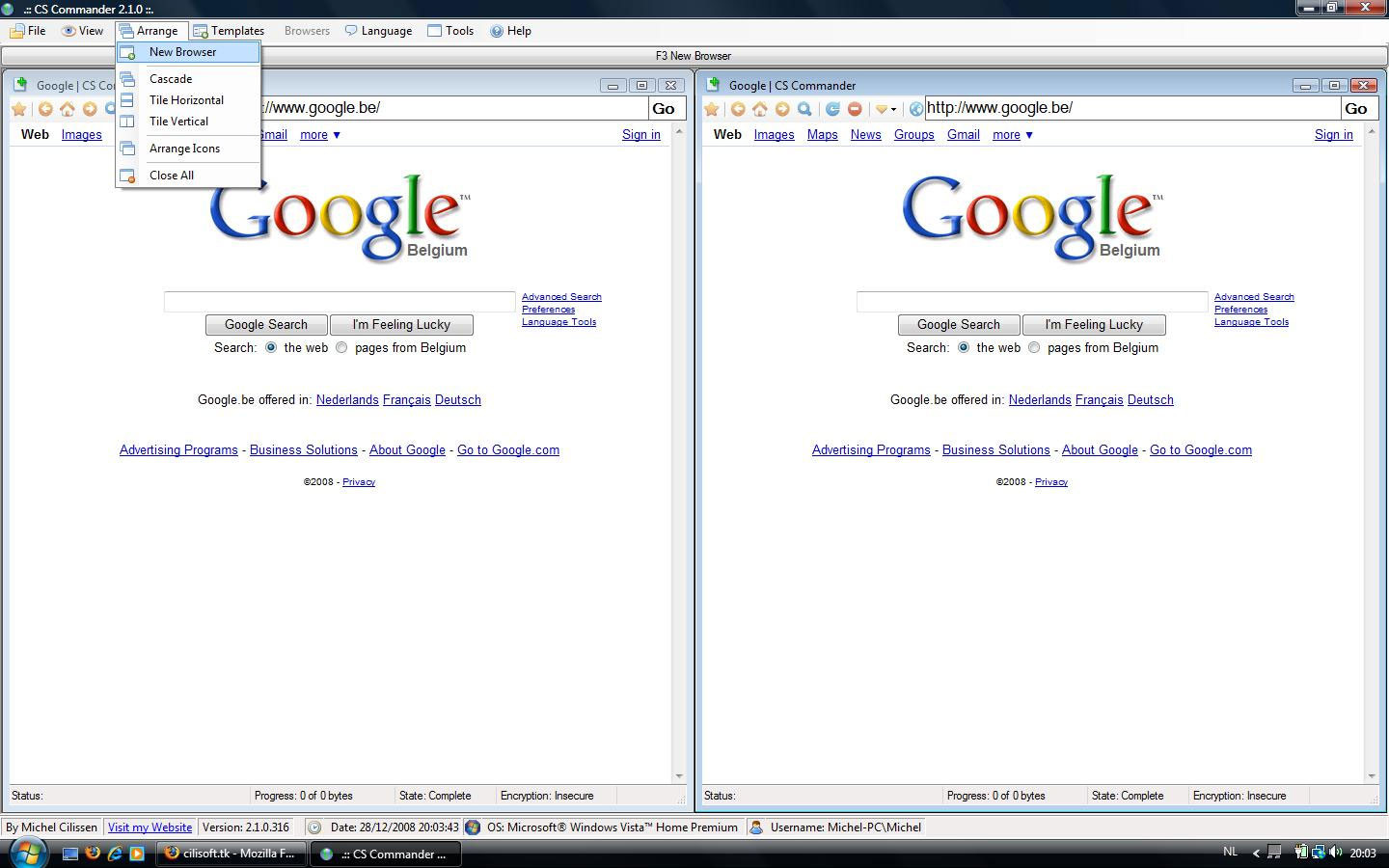Click the globe icon beside right address bar
1389x868 pixels.
916,109
